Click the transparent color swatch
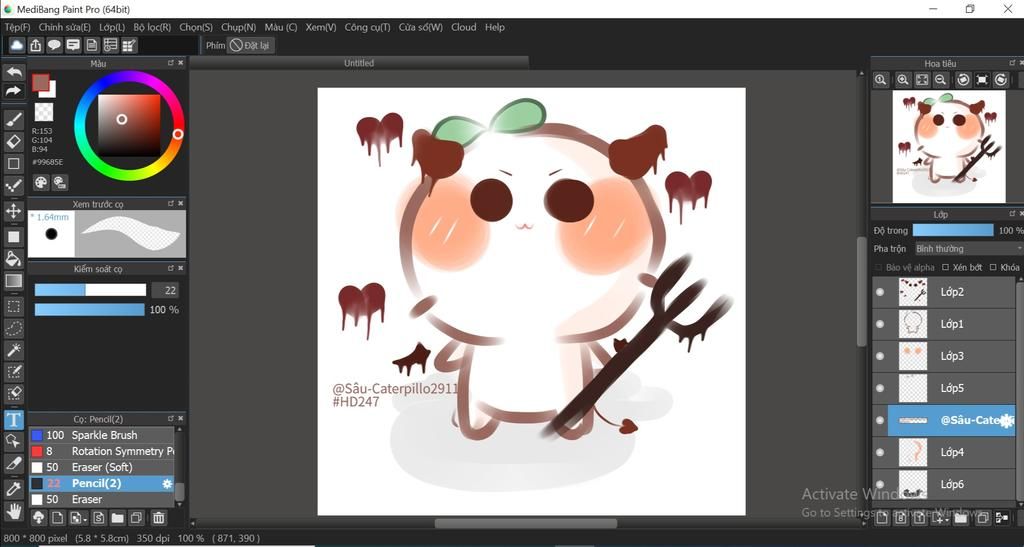1024x547 pixels. pos(44,112)
